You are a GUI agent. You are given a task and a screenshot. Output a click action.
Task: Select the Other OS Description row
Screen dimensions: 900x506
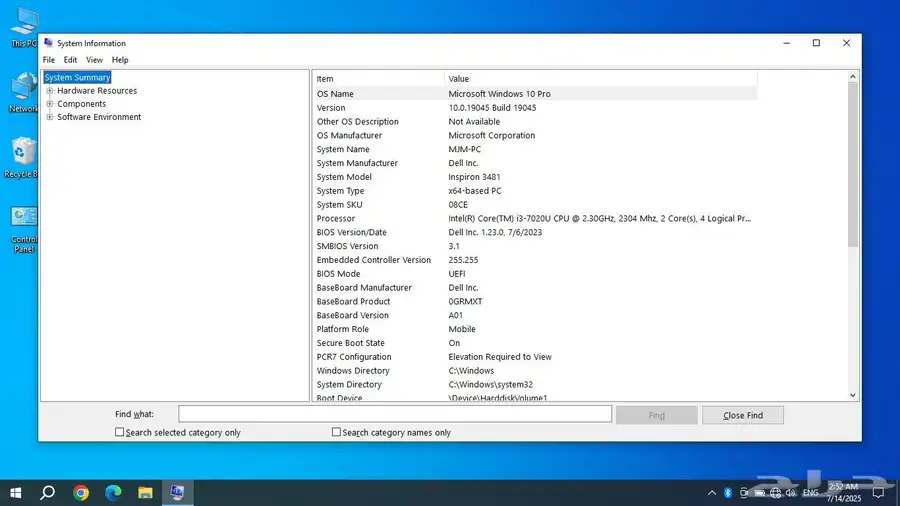[535, 122]
